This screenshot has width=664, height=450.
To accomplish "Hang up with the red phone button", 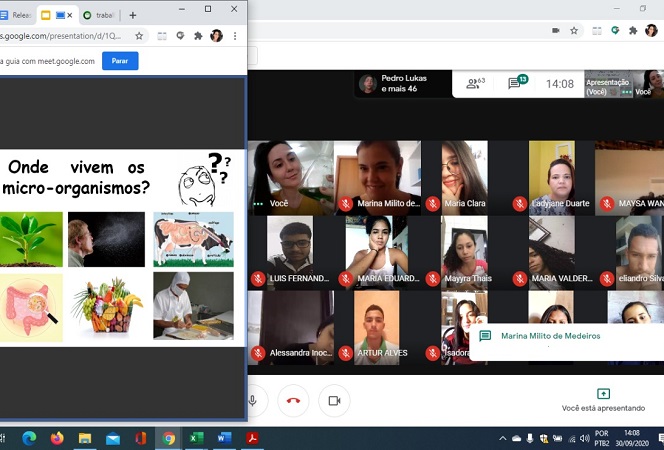I will pyautogui.click(x=293, y=401).
